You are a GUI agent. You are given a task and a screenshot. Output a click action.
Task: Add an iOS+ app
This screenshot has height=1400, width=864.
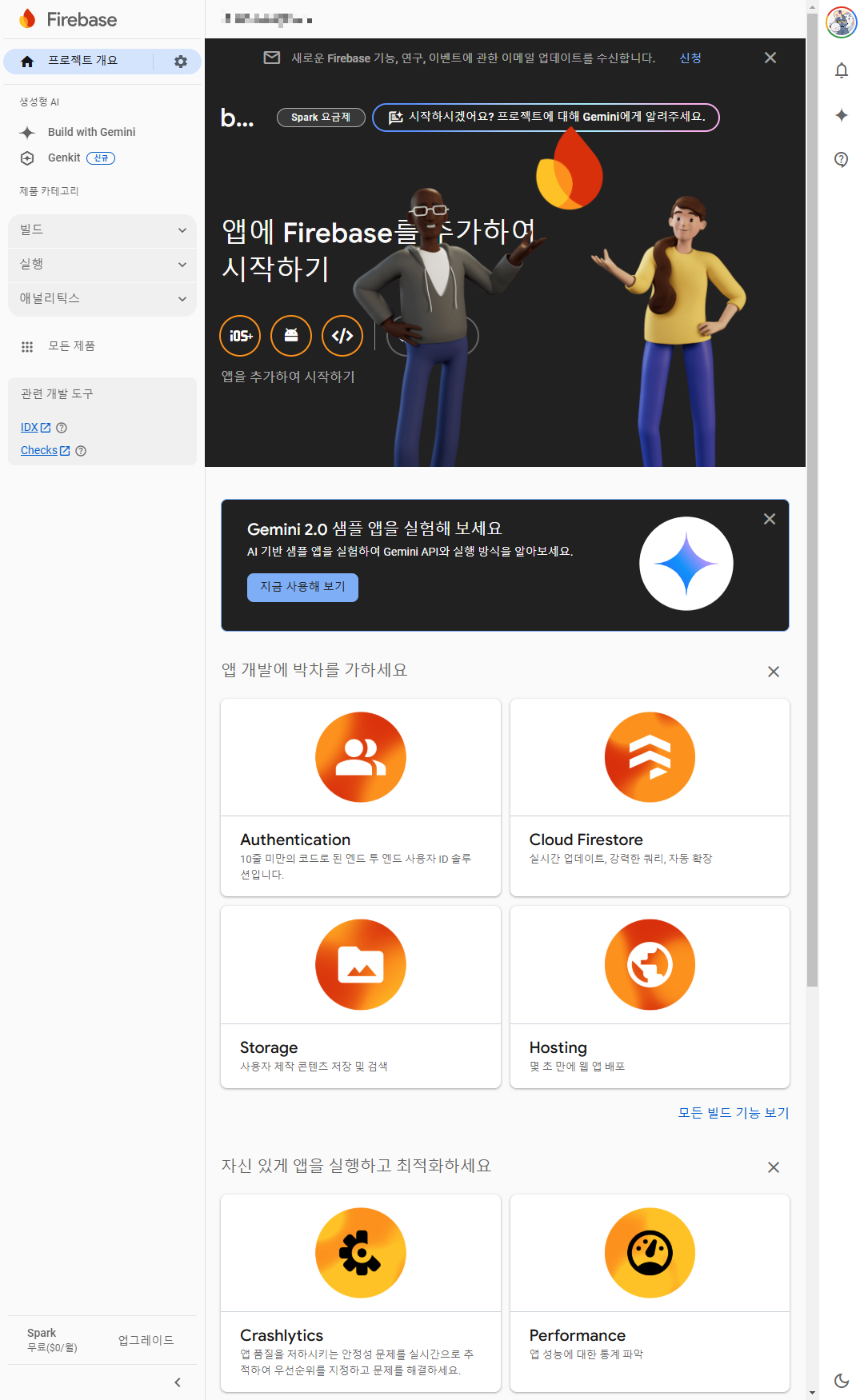click(240, 336)
